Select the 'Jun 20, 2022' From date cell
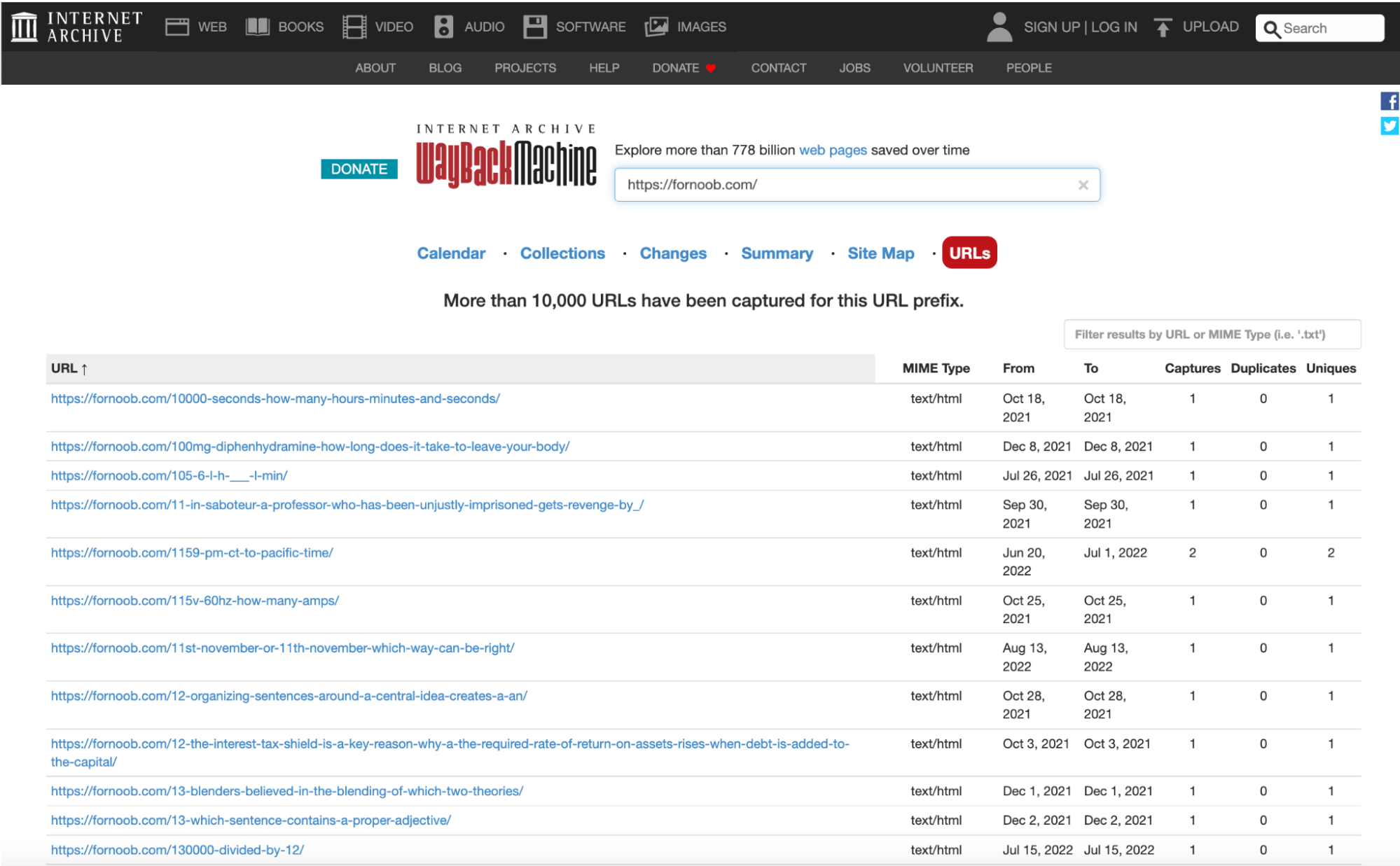 (x=1023, y=561)
